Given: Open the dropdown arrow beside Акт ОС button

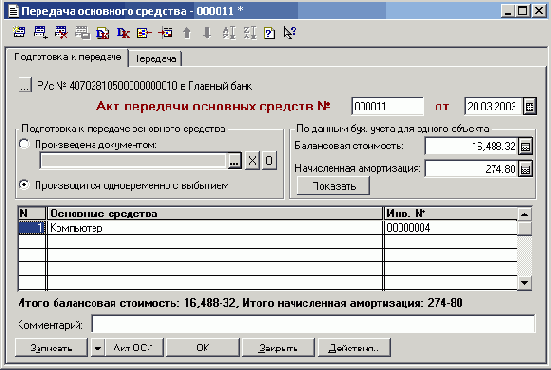Looking at the screenshot, I should point(98,348).
